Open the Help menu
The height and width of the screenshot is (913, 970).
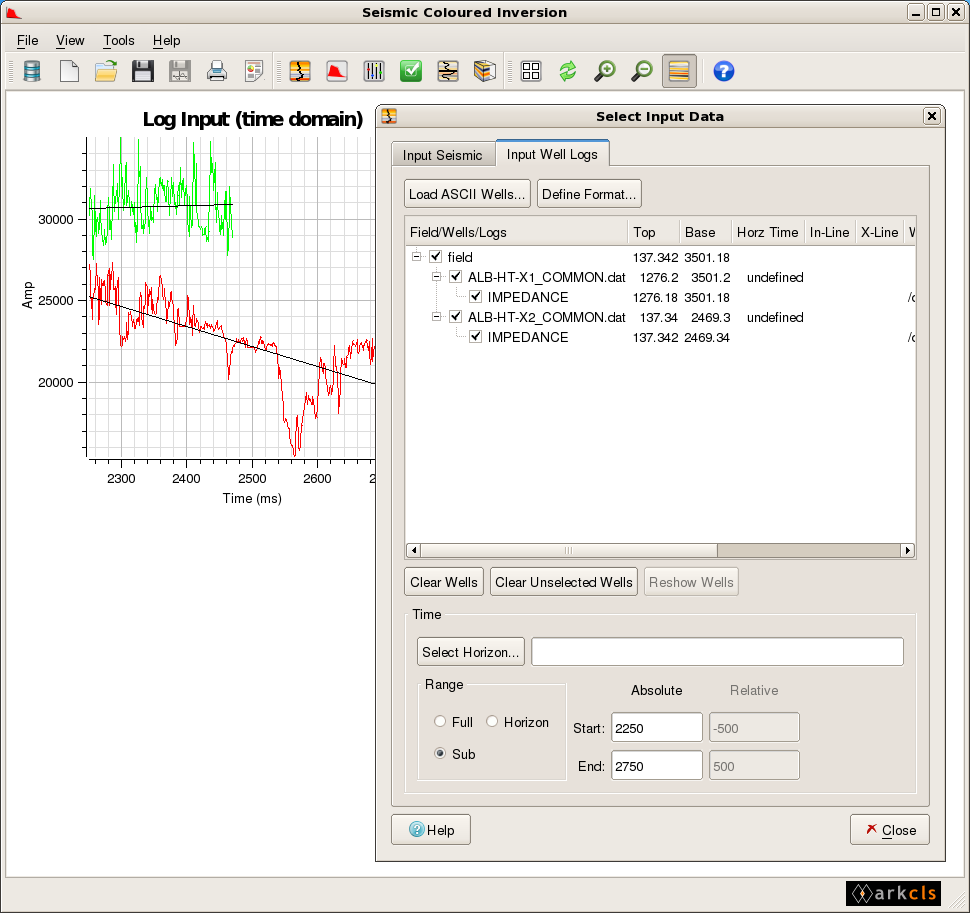point(166,41)
